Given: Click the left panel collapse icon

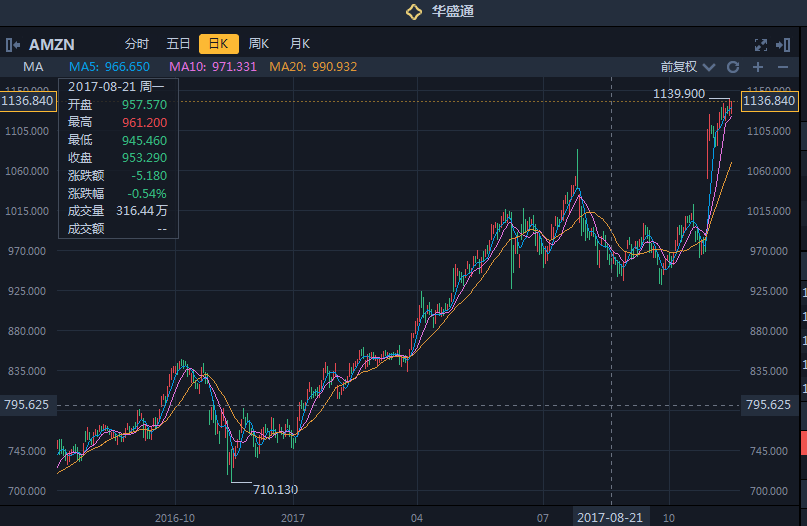Looking at the screenshot, I should tap(13, 44).
